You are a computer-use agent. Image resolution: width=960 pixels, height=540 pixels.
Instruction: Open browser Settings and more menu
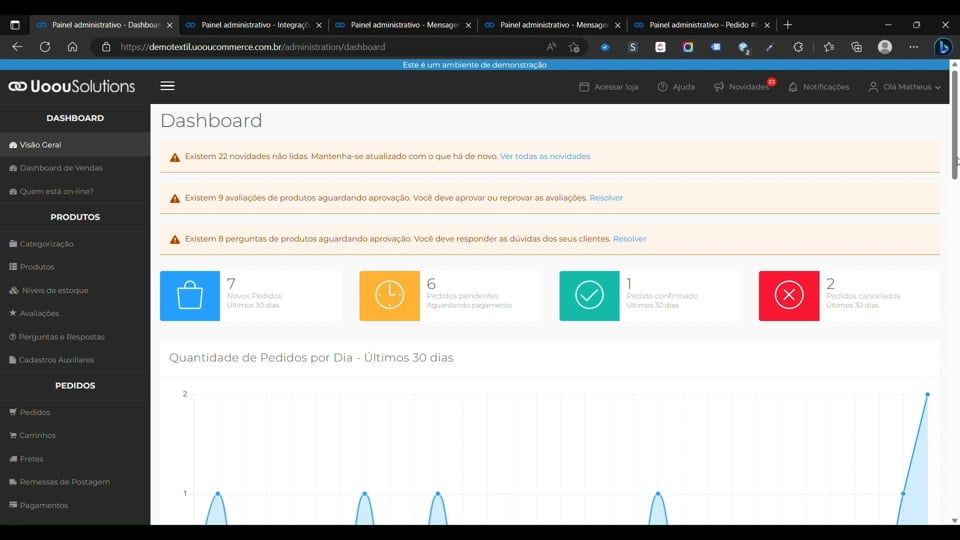point(913,47)
